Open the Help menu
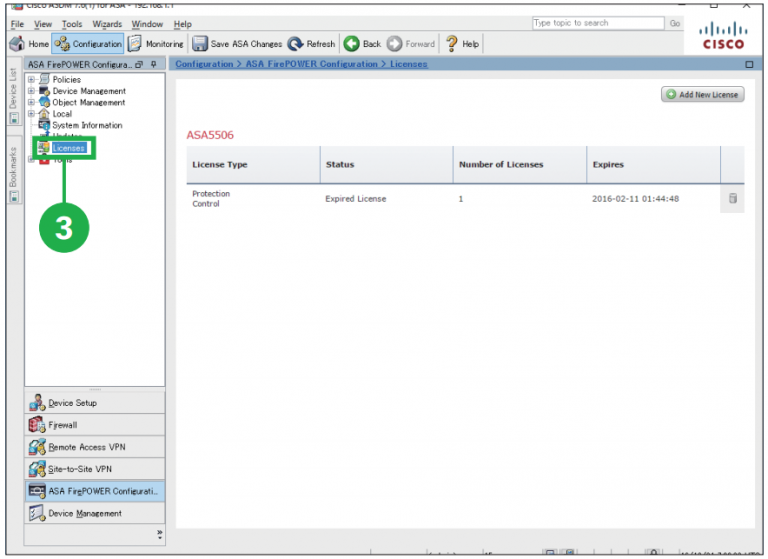Image resolution: width=768 pixels, height=559 pixels. (183, 24)
